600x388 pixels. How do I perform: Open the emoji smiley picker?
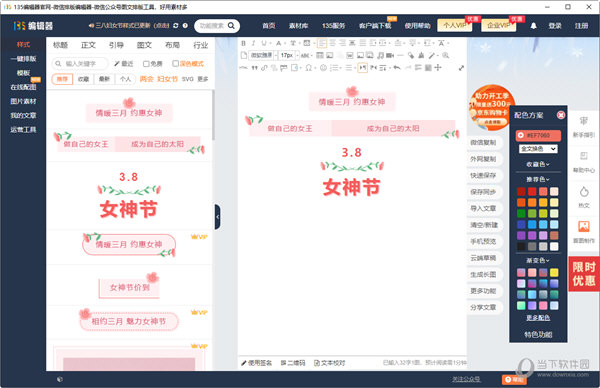[323, 68]
